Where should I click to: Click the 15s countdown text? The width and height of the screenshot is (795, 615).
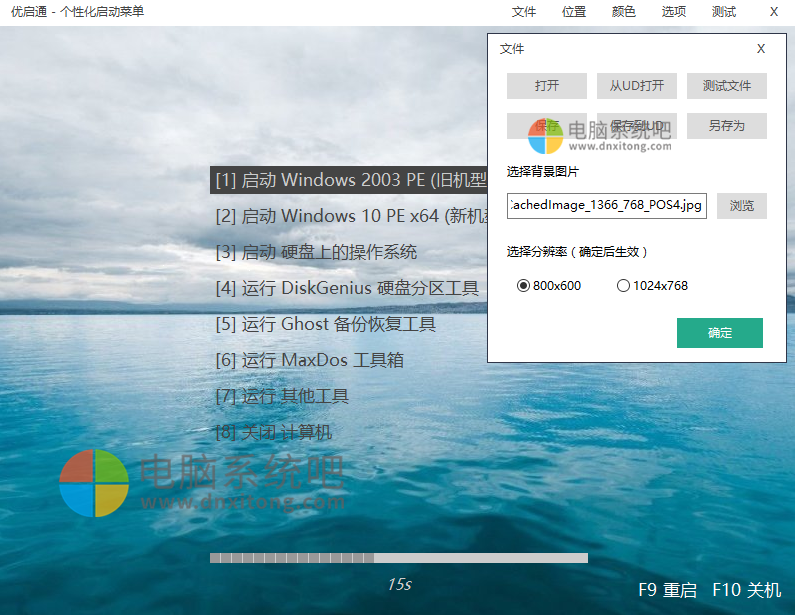point(400,584)
